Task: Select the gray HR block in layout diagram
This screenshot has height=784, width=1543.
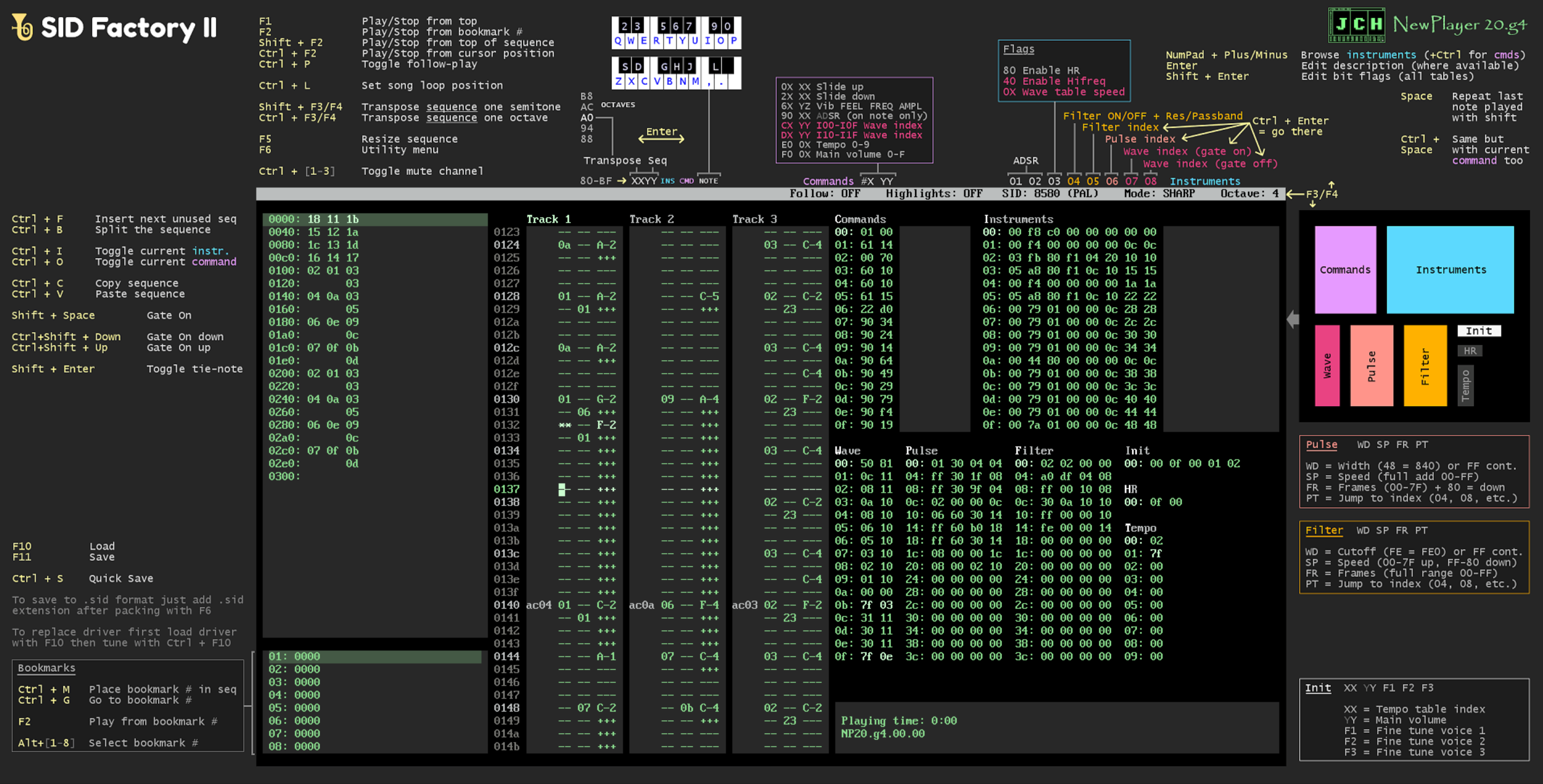Action: pos(1470,351)
